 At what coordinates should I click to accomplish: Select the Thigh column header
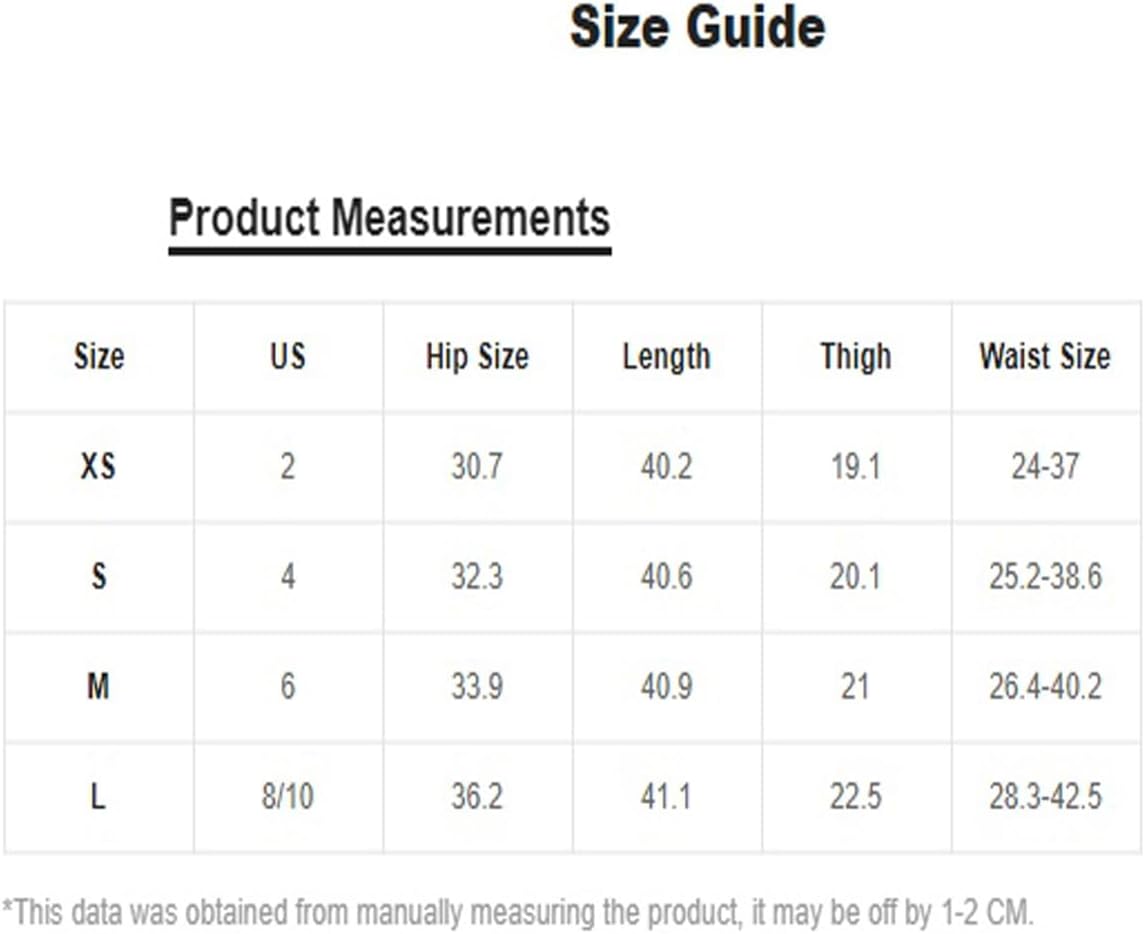[856, 357]
